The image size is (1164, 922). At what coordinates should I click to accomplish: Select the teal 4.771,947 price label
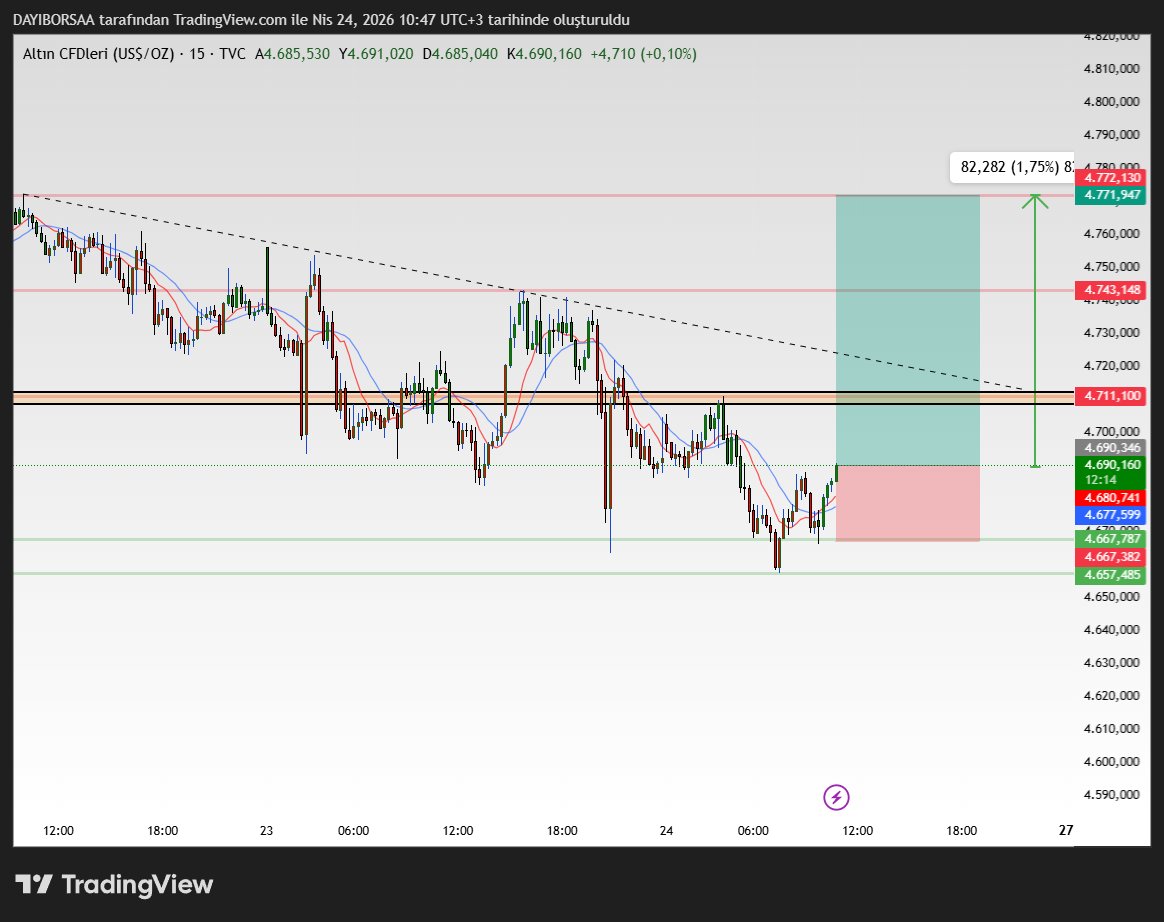pyautogui.click(x=1111, y=195)
